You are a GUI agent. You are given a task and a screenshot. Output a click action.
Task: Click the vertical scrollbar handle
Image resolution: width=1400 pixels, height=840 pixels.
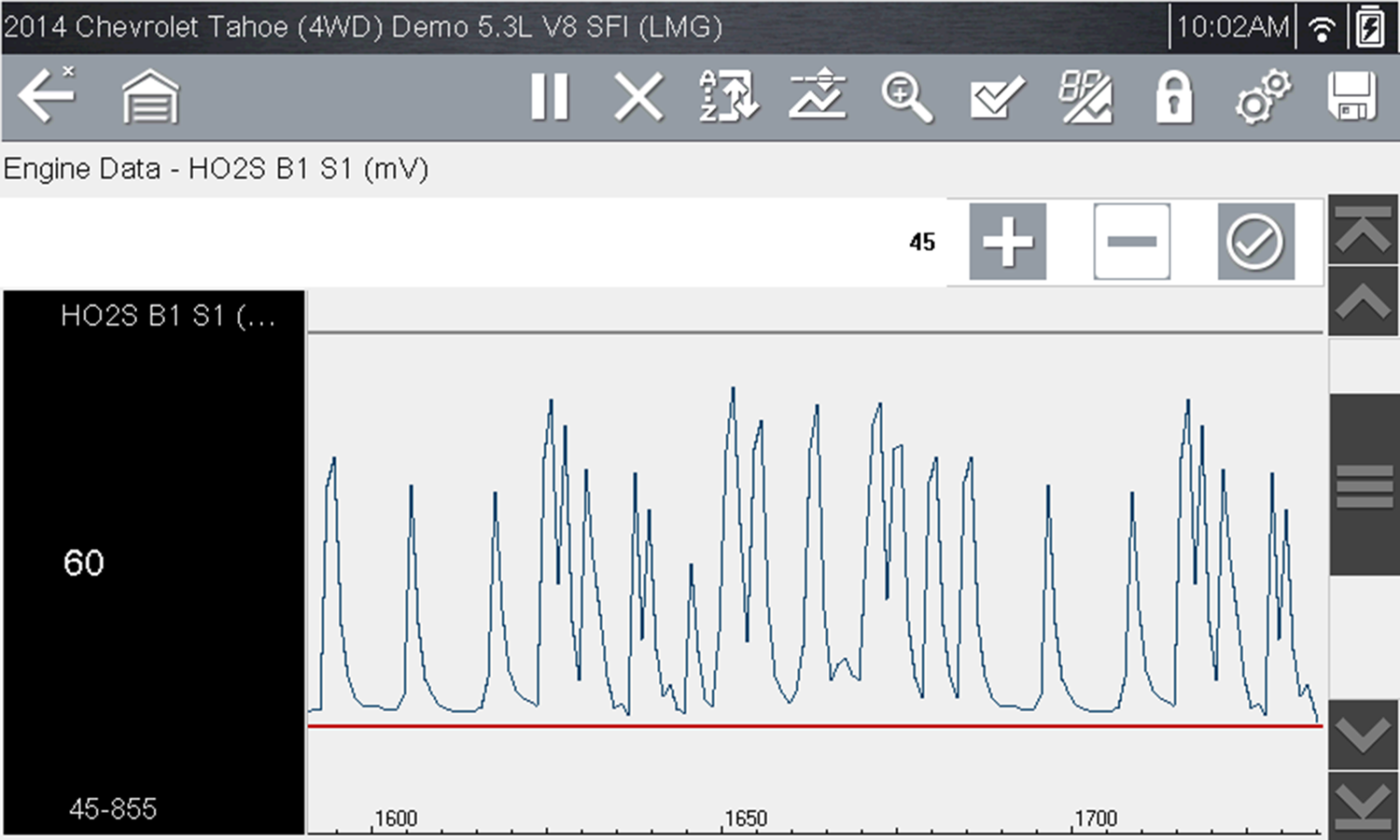coord(1363,485)
